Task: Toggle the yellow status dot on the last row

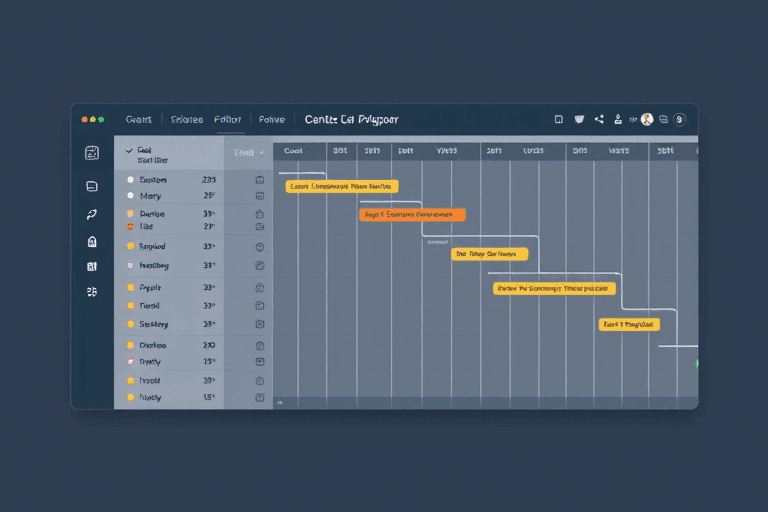Action: (130, 397)
